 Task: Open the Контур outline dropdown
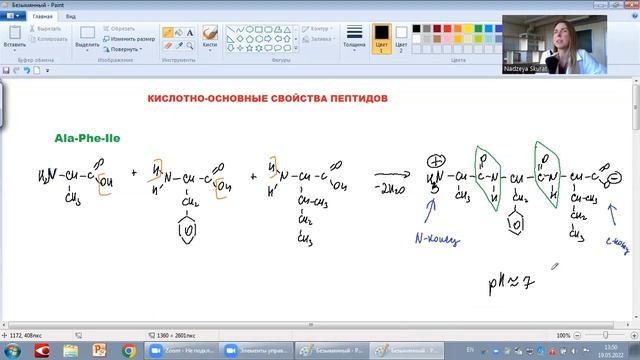click(318, 29)
